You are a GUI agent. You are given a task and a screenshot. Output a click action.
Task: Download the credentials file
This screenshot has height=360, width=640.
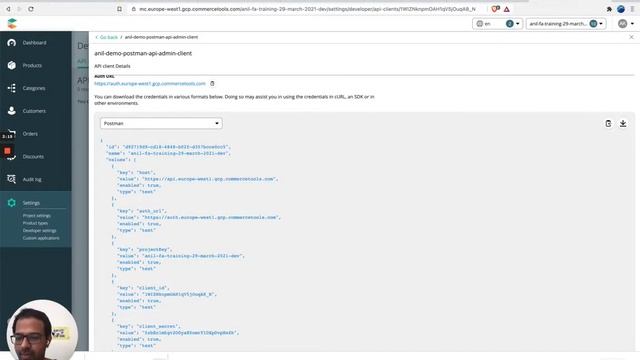(623, 123)
